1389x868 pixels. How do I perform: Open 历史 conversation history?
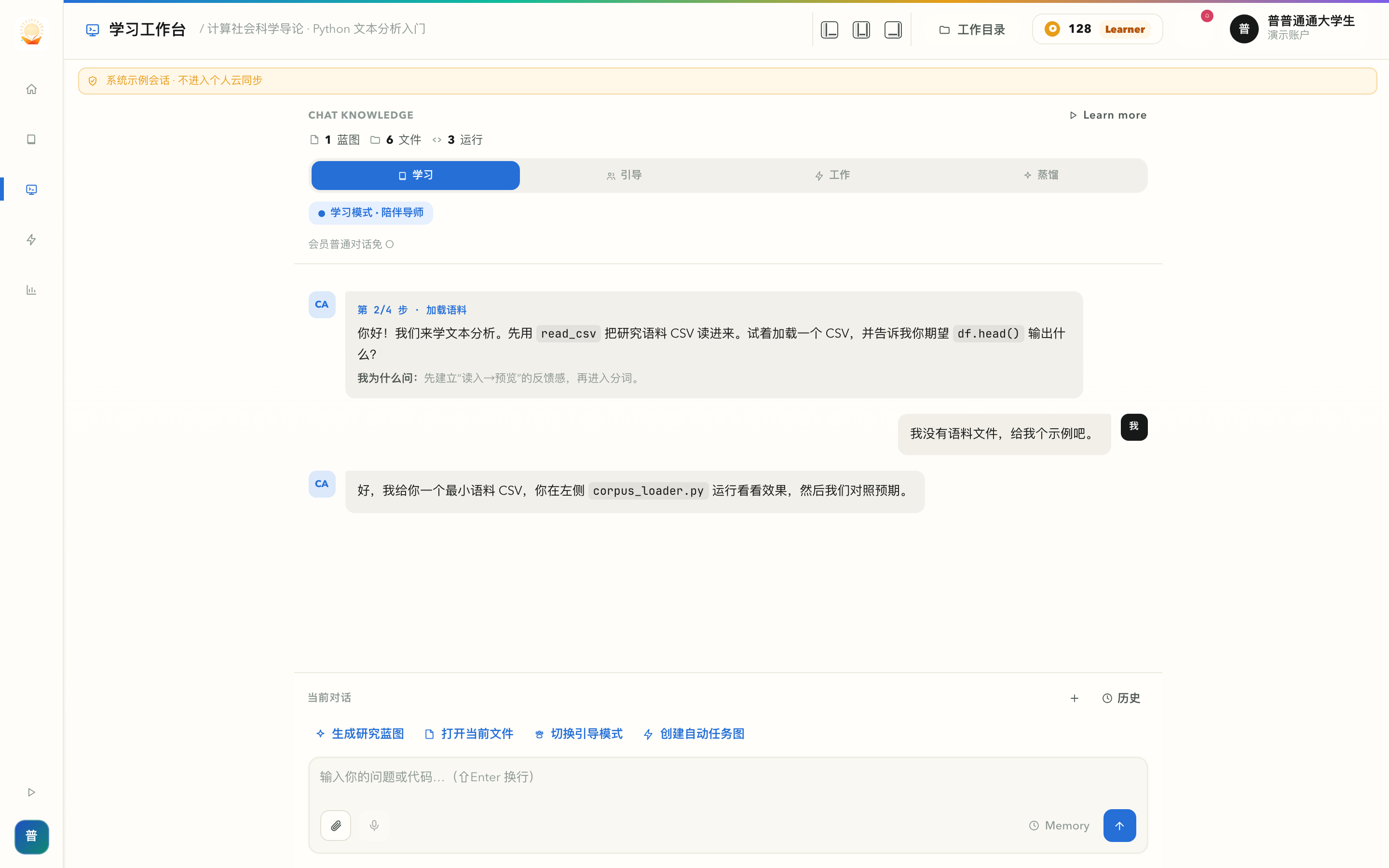(1121, 698)
